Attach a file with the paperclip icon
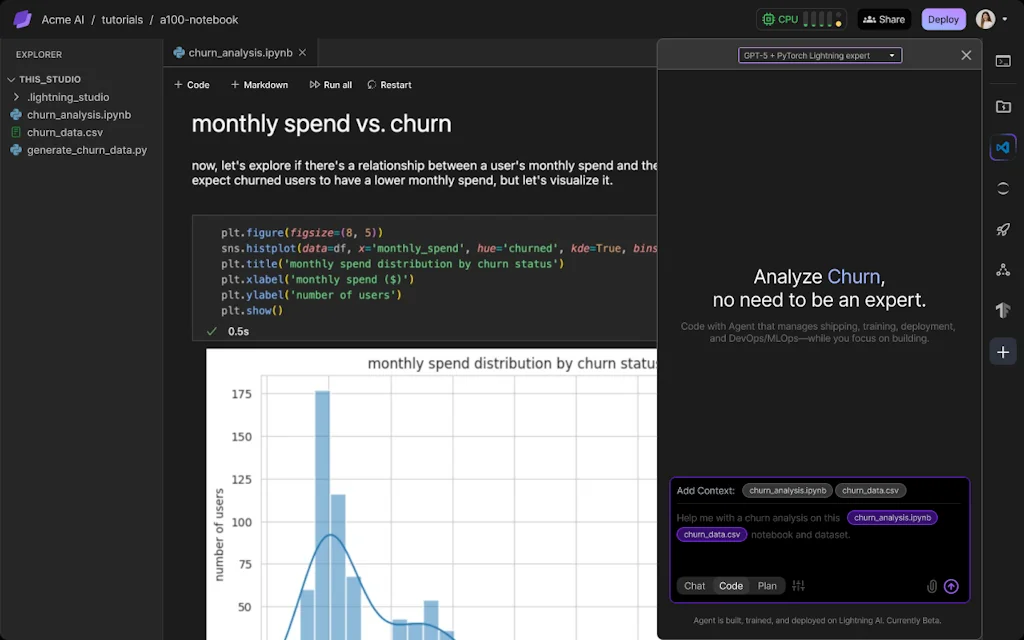The image size is (1024, 640). click(x=932, y=586)
